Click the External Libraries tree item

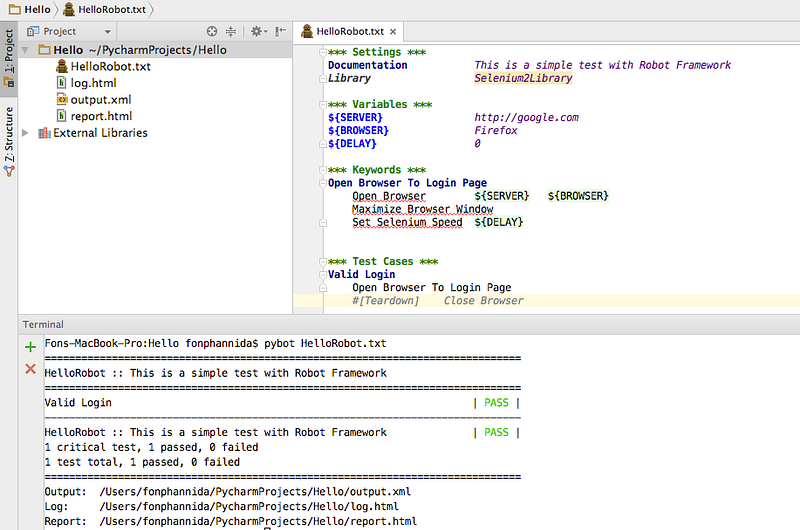(x=100, y=133)
